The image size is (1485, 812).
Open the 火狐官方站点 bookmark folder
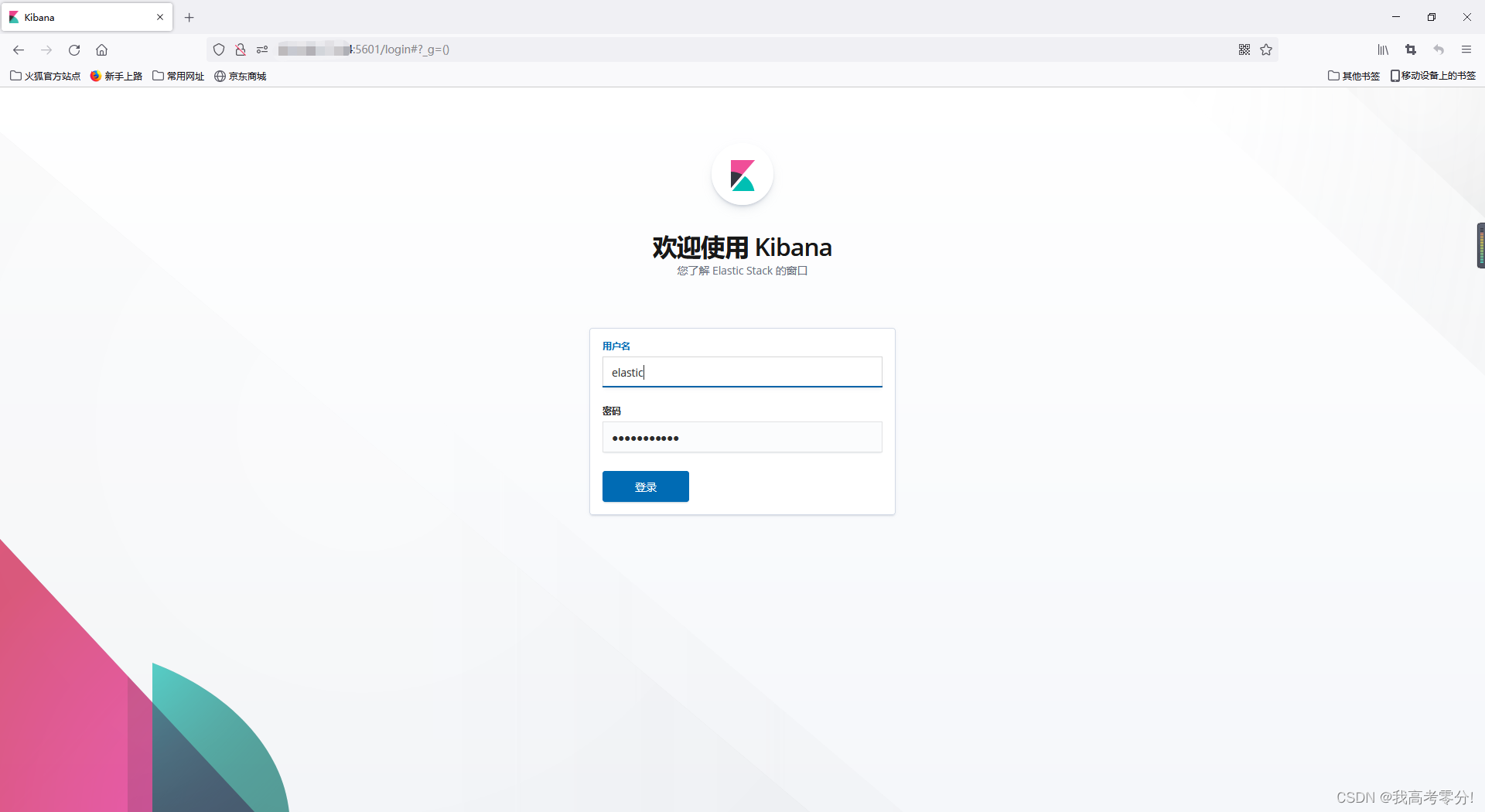coord(46,76)
